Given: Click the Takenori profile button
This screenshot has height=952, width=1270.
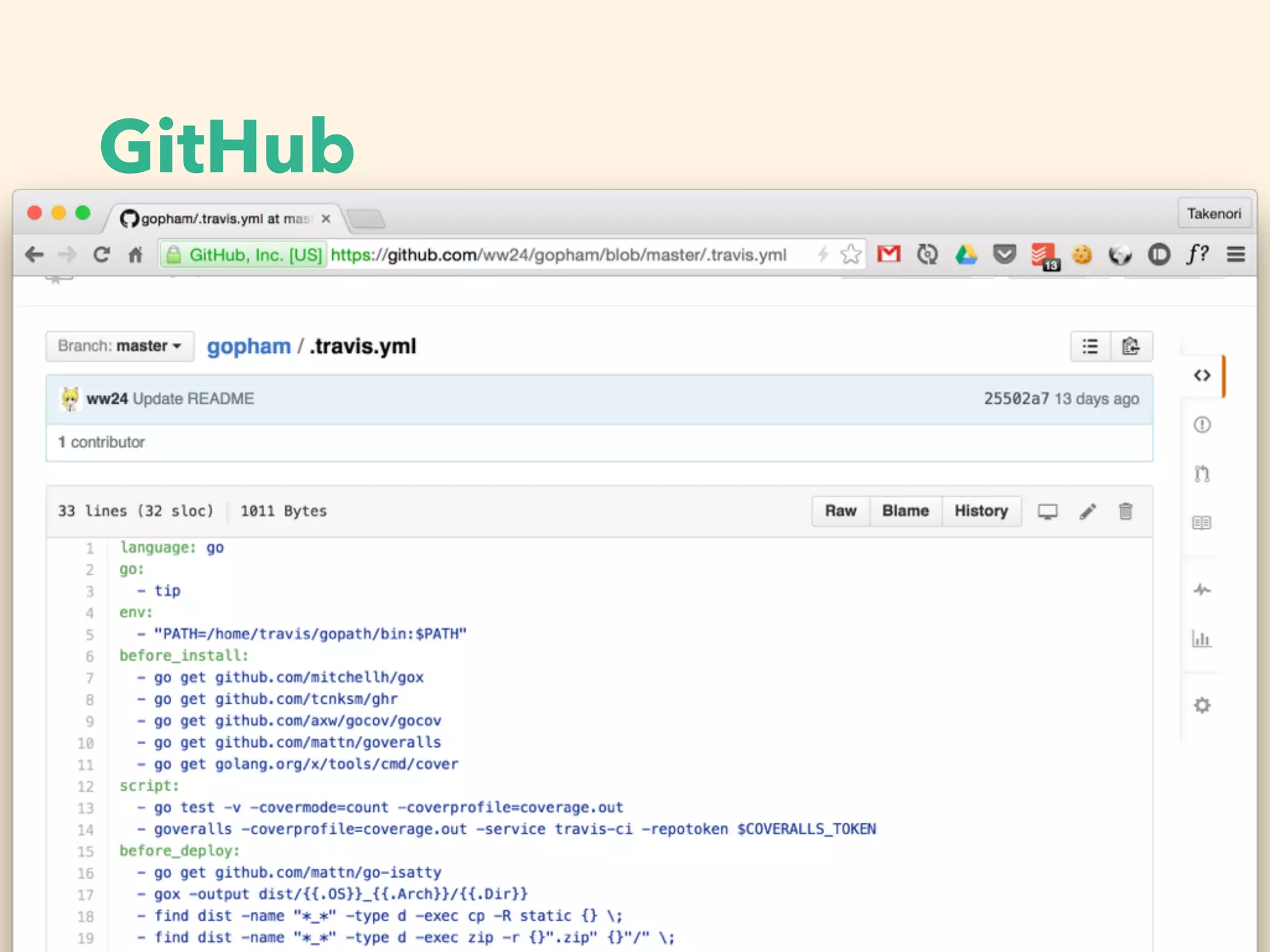Looking at the screenshot, I should pos(1214,214).
